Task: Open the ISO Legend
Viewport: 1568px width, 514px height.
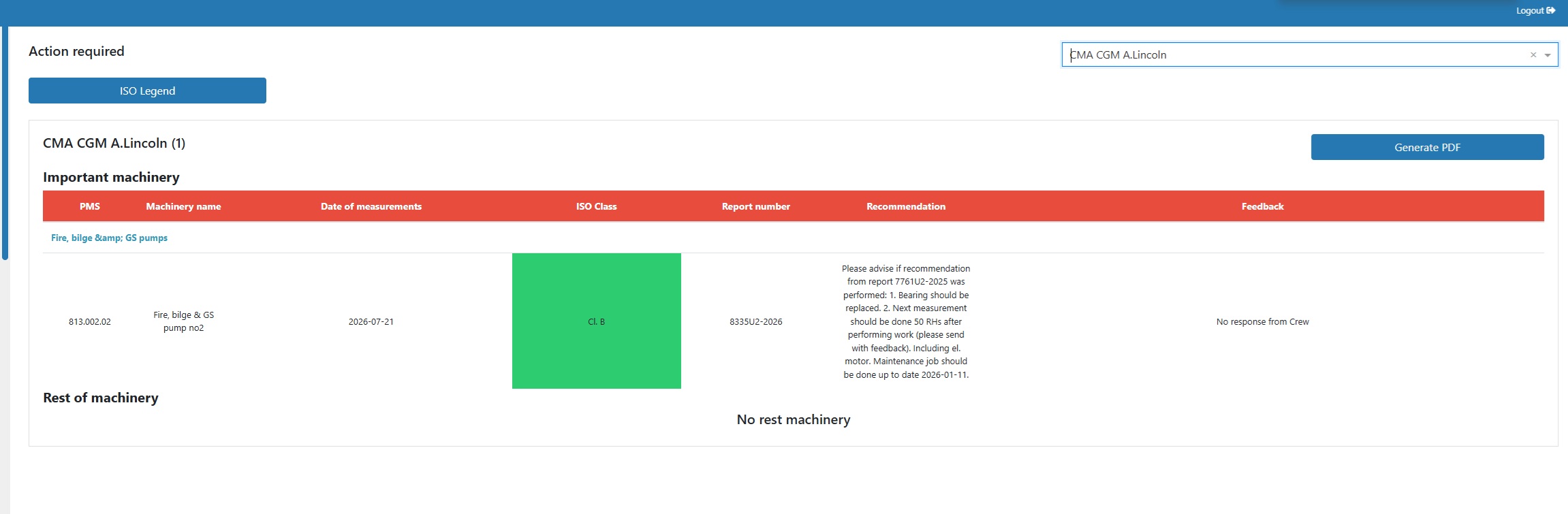Action: click(147, 91)
